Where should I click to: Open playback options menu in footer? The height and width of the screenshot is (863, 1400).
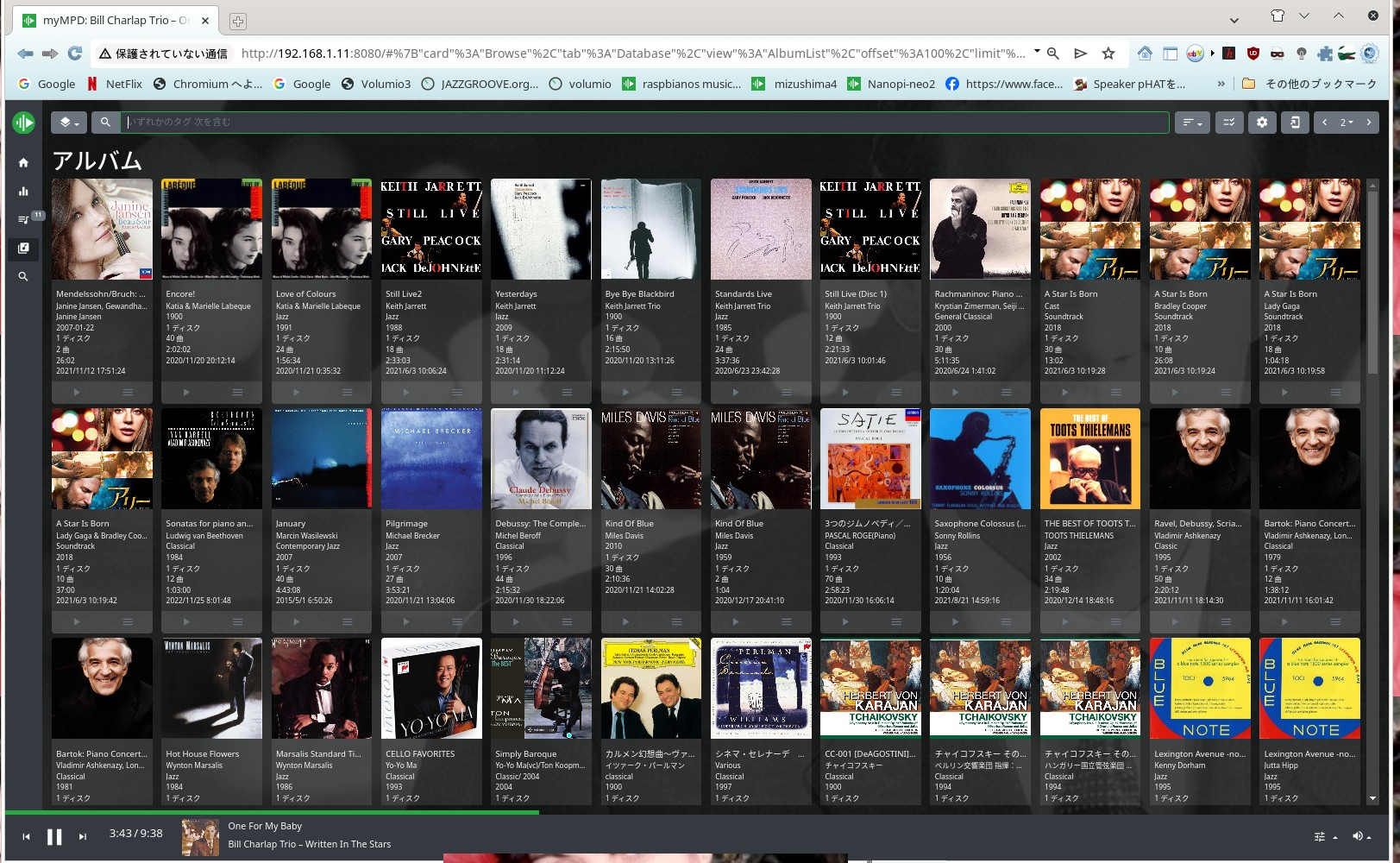pyautogui.click(x=1324, y=836)
